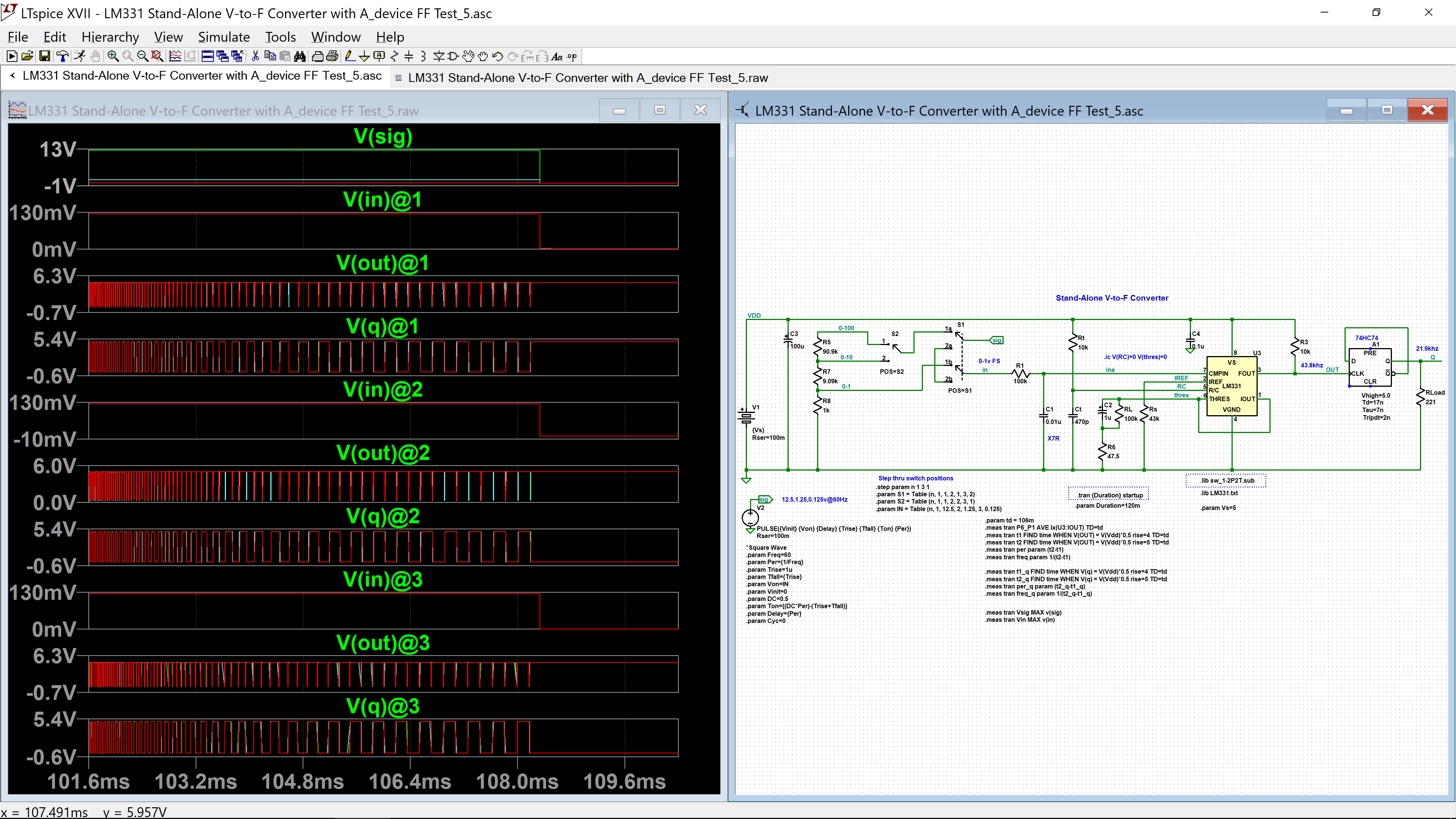This screenshot has height=819, width=1456.
Task: Open the Control Panel hammer icon
Action: [x=62, y=56]
